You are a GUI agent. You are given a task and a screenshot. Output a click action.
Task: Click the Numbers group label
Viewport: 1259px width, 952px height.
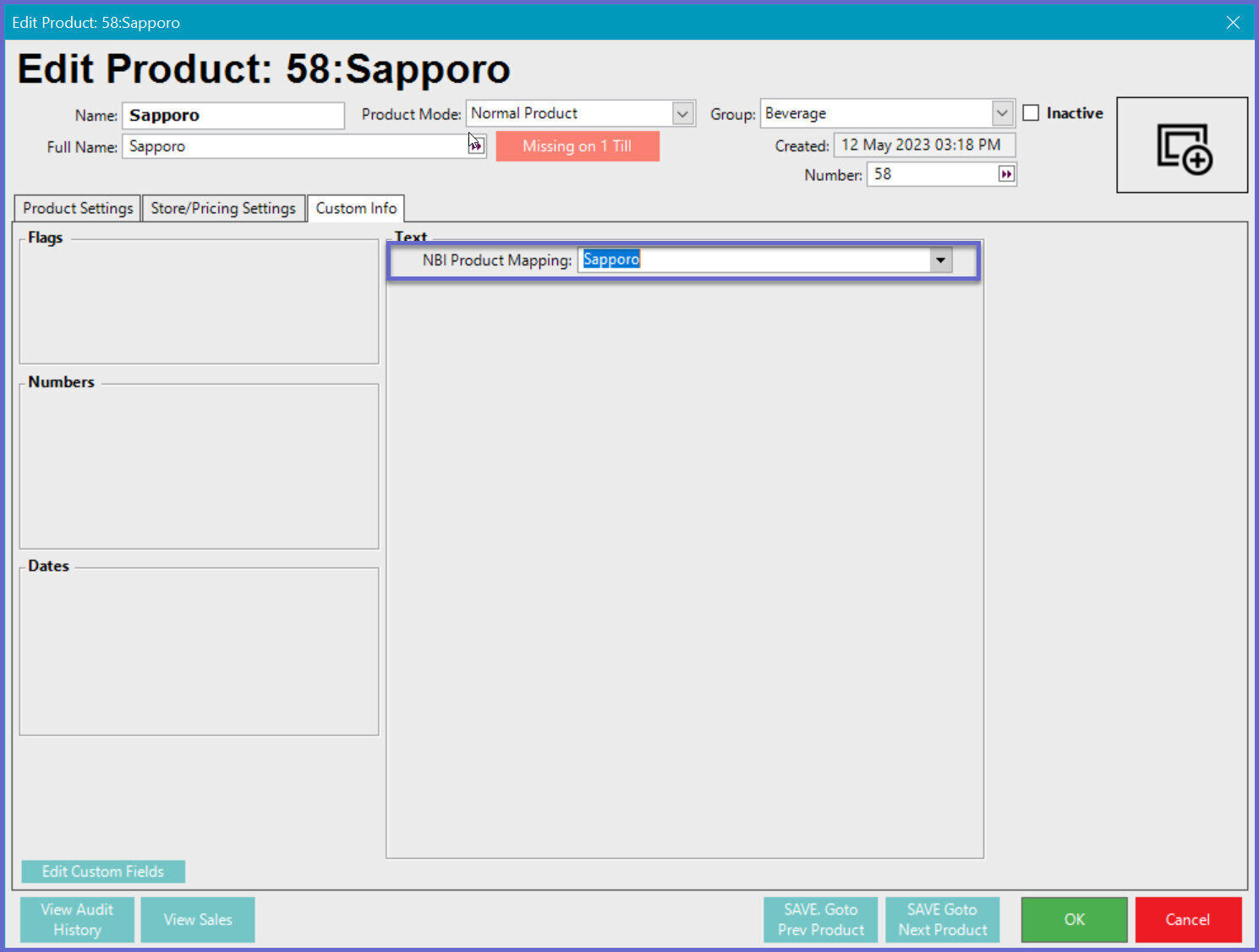pos(61,381)
